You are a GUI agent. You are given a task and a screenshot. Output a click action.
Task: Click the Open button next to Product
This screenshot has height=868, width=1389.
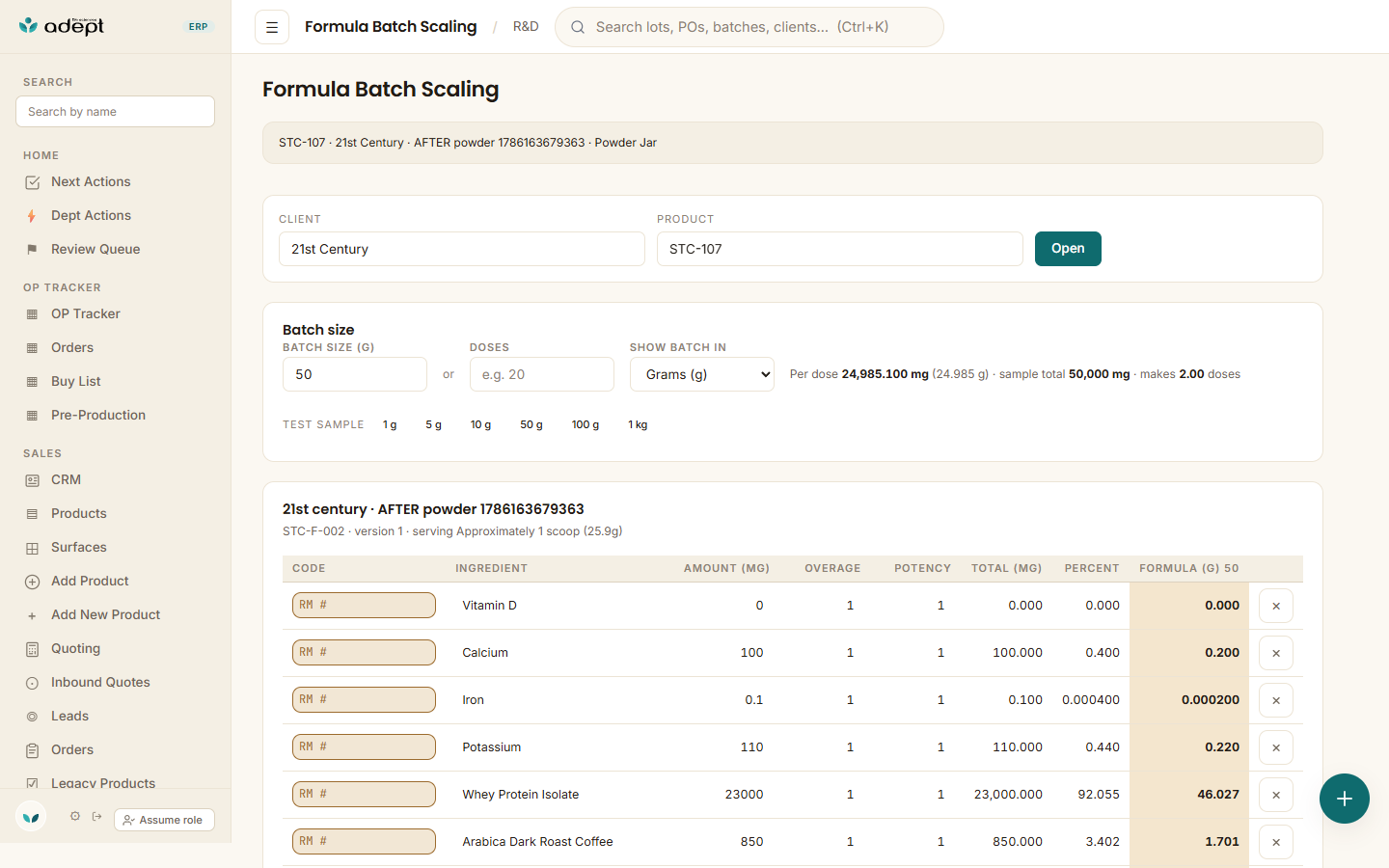click(x=1068, y=249)
